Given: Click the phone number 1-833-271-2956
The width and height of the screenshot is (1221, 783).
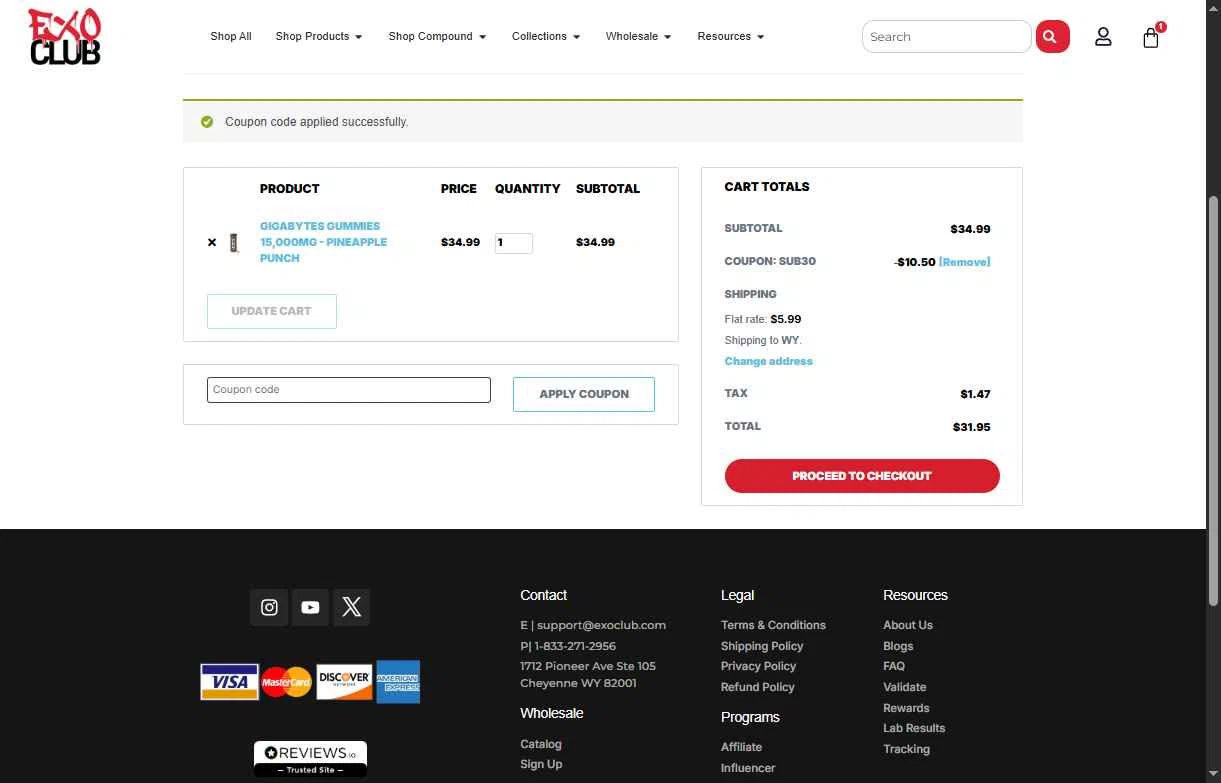Looking at the screenshot, I should click(575, 646).
